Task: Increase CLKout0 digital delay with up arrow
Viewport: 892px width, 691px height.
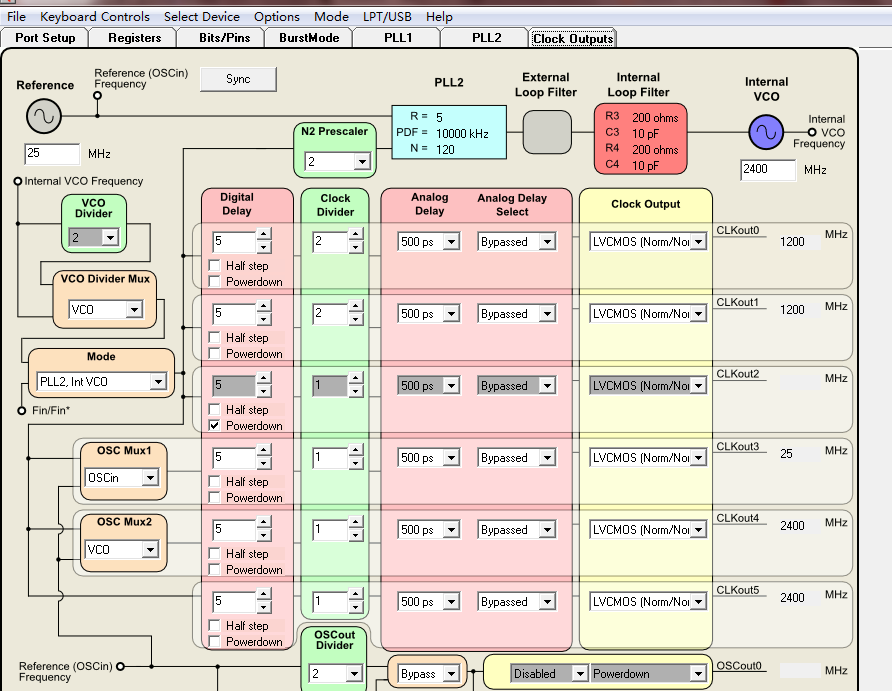Action: tap(264, 235)
